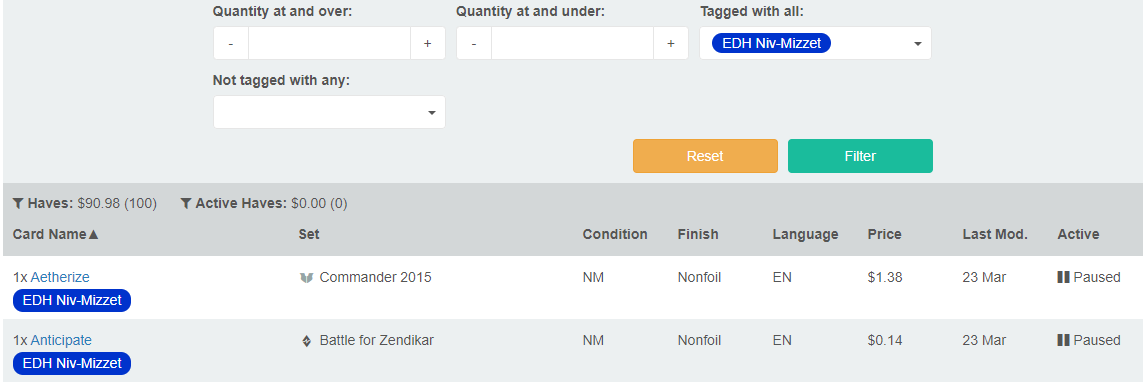The height and width of the screenshot is (388, 1146).
Task: Apply filters with the Filter button
Action: [x=860, y=156]
